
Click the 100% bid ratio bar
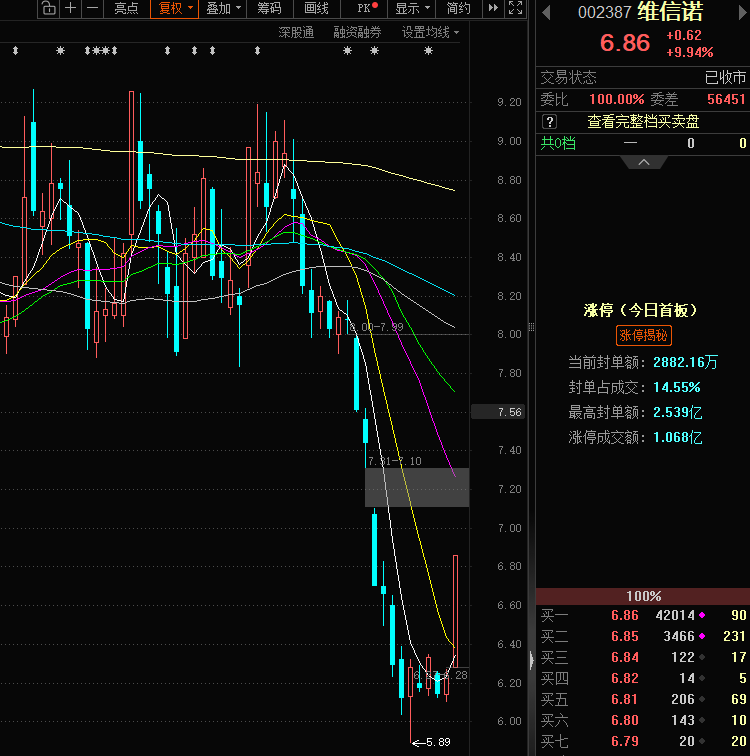643,596
